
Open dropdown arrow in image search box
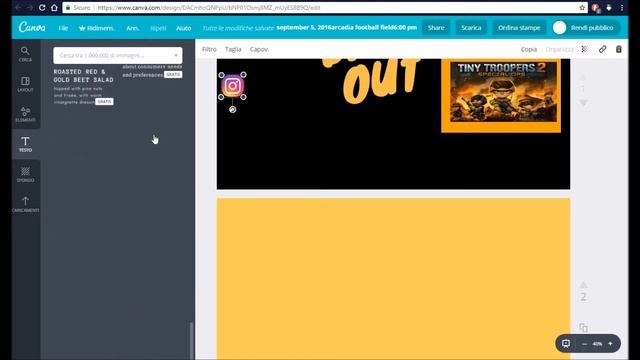click(176, 55)
